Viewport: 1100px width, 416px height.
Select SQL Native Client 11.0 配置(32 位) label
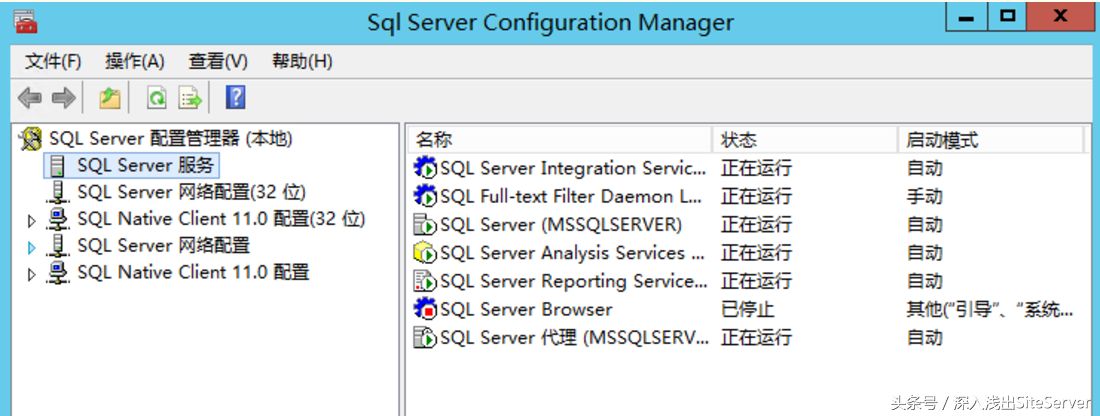tap(222, 219)
